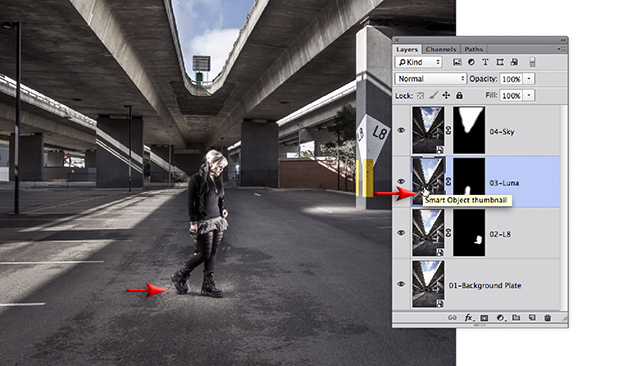Click the 02-L8 layer name
The width and height of the screenshot is (620, 366).
point(500,234)
